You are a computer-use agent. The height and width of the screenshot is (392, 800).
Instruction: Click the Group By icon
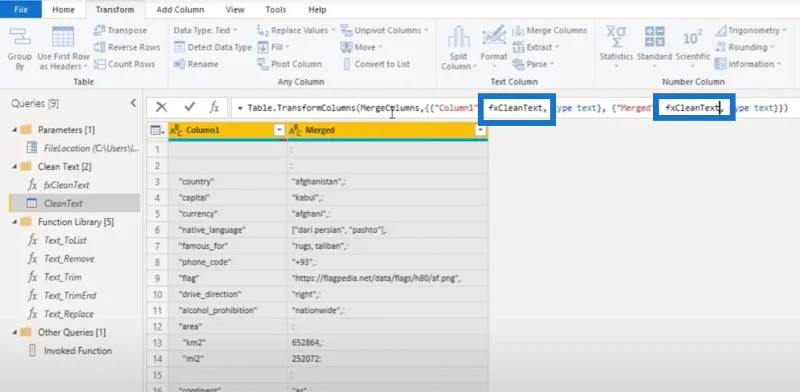click(19, 37)
